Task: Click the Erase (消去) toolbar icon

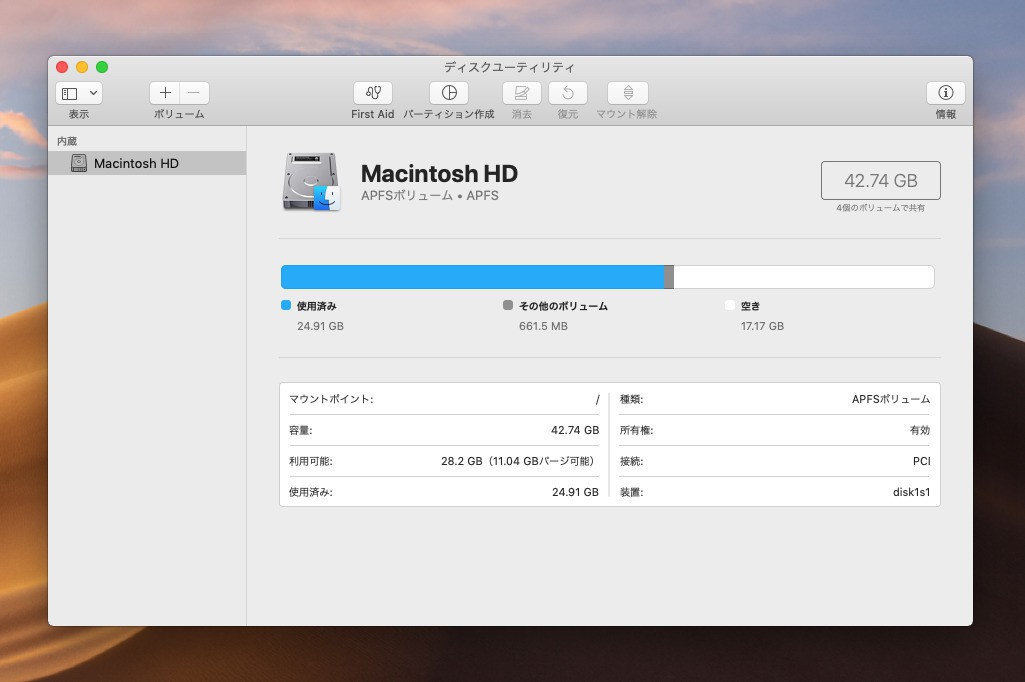Action: tap(521, 93)
